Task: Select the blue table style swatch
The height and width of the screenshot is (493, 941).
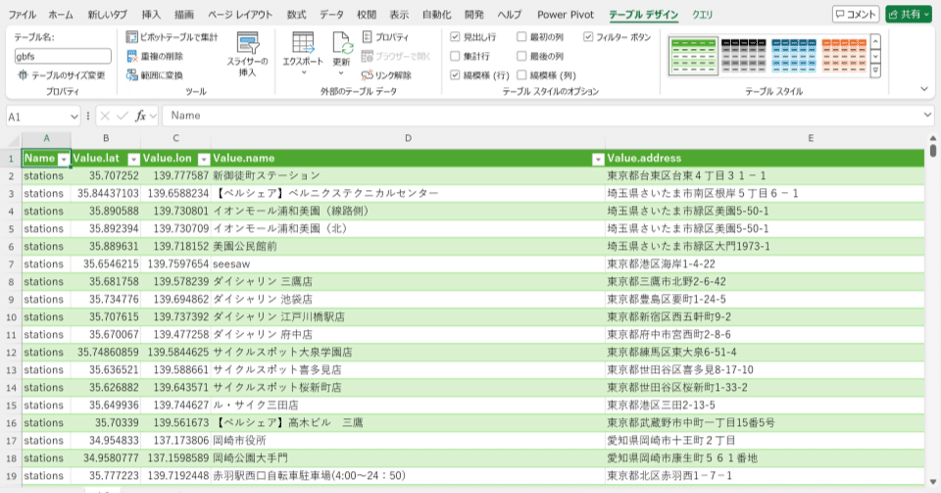Action: (x=794, y=56)
